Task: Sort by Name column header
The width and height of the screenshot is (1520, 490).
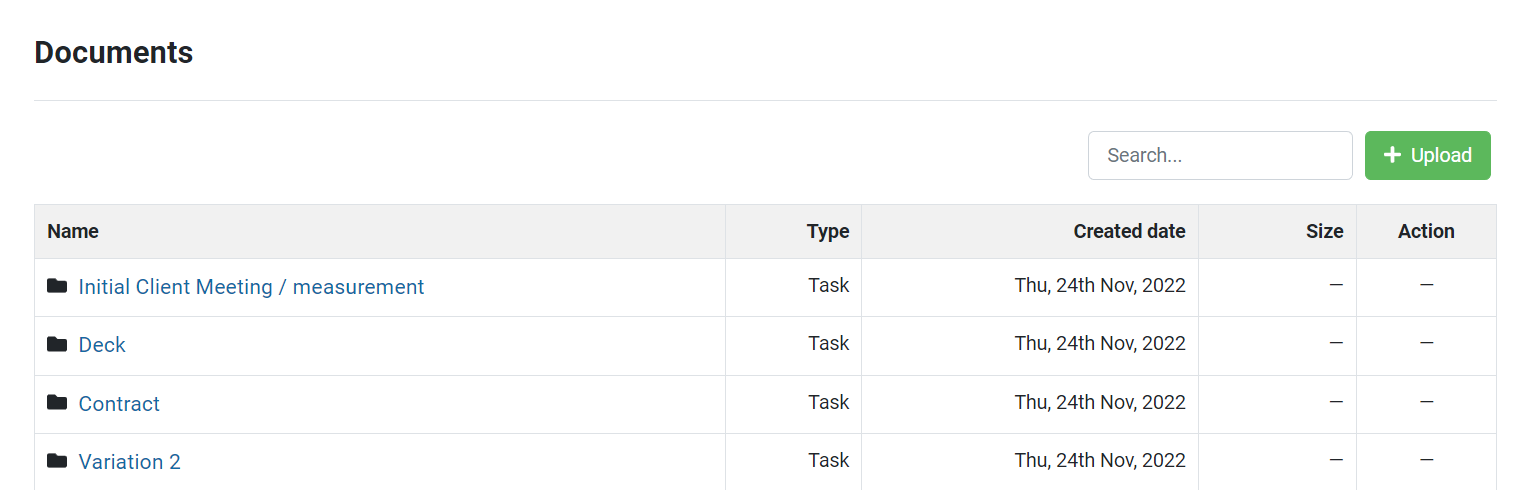Action: tap(73, 231)
